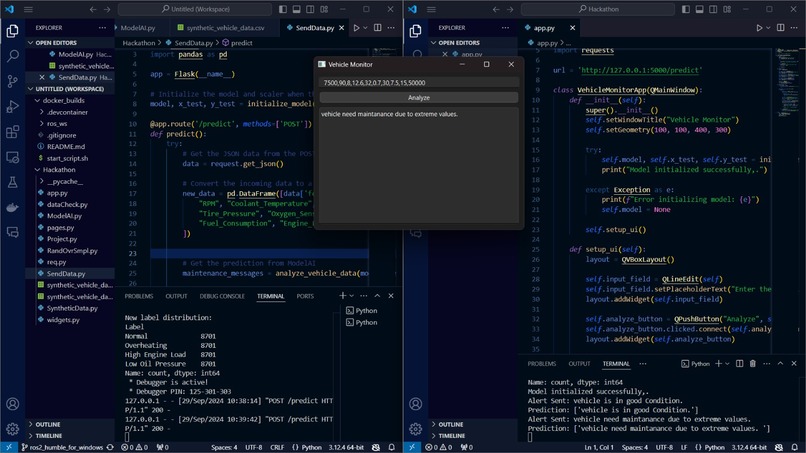The image size is (806, 453).
Task: Open Testing flask icon in left window
Action: pyautogui.click(x=12, y=182)
